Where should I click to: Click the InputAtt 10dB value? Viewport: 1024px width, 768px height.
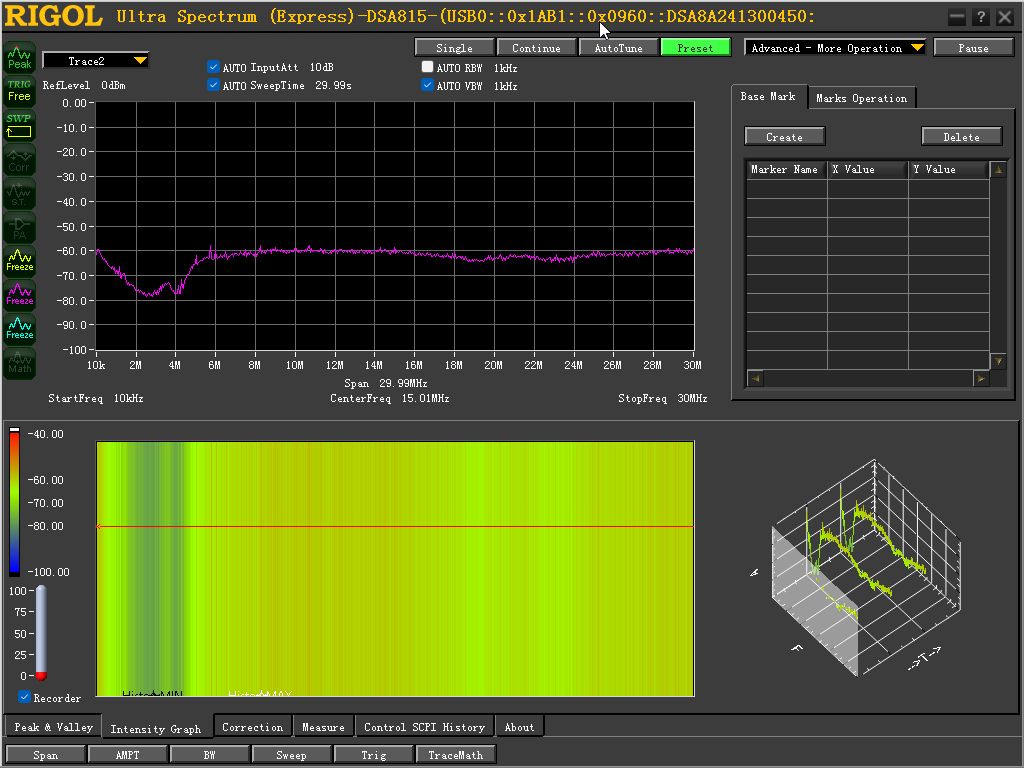click(x=321, y=67)
